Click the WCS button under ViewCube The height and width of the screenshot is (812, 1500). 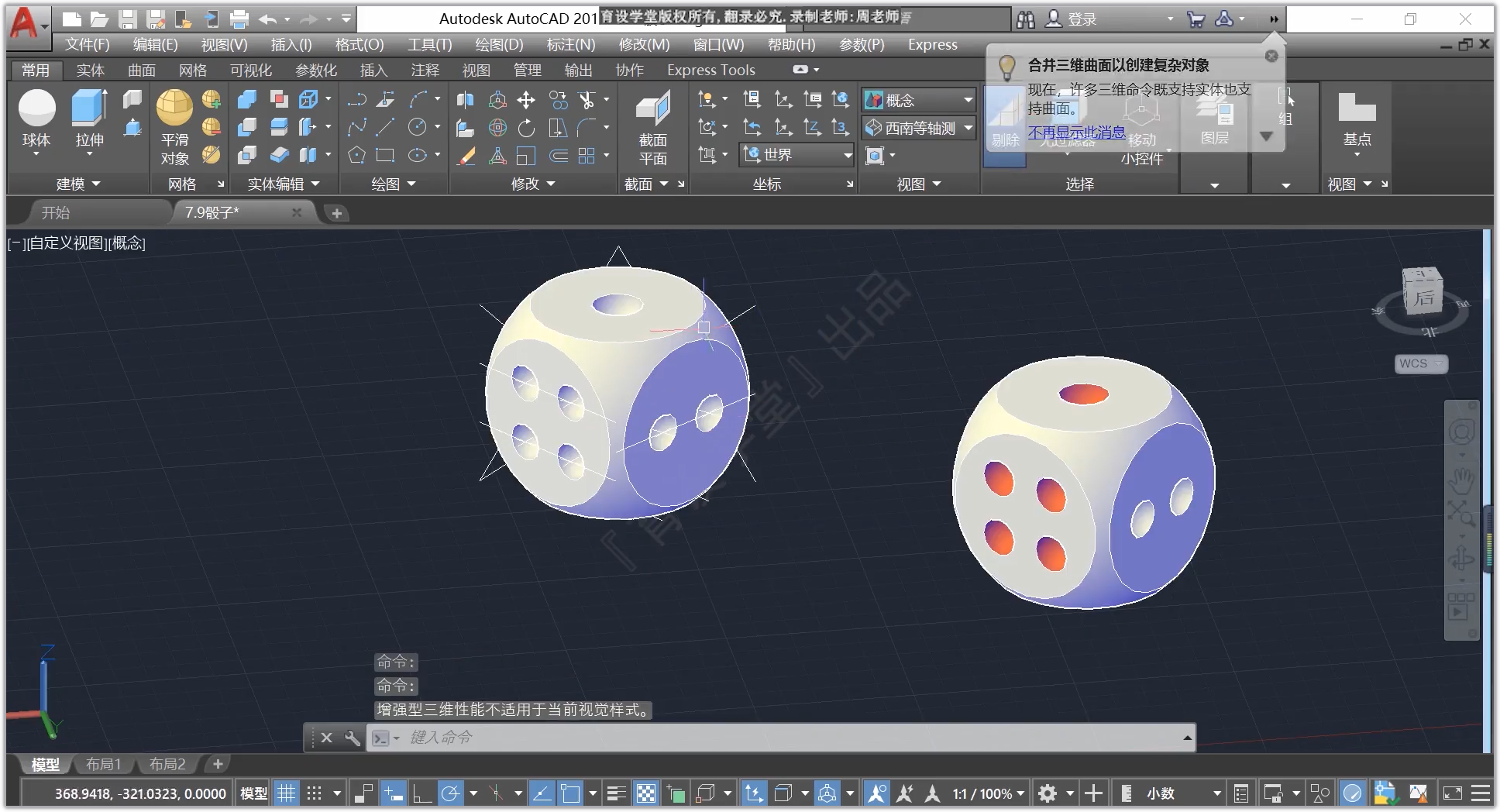point(1421,363)
